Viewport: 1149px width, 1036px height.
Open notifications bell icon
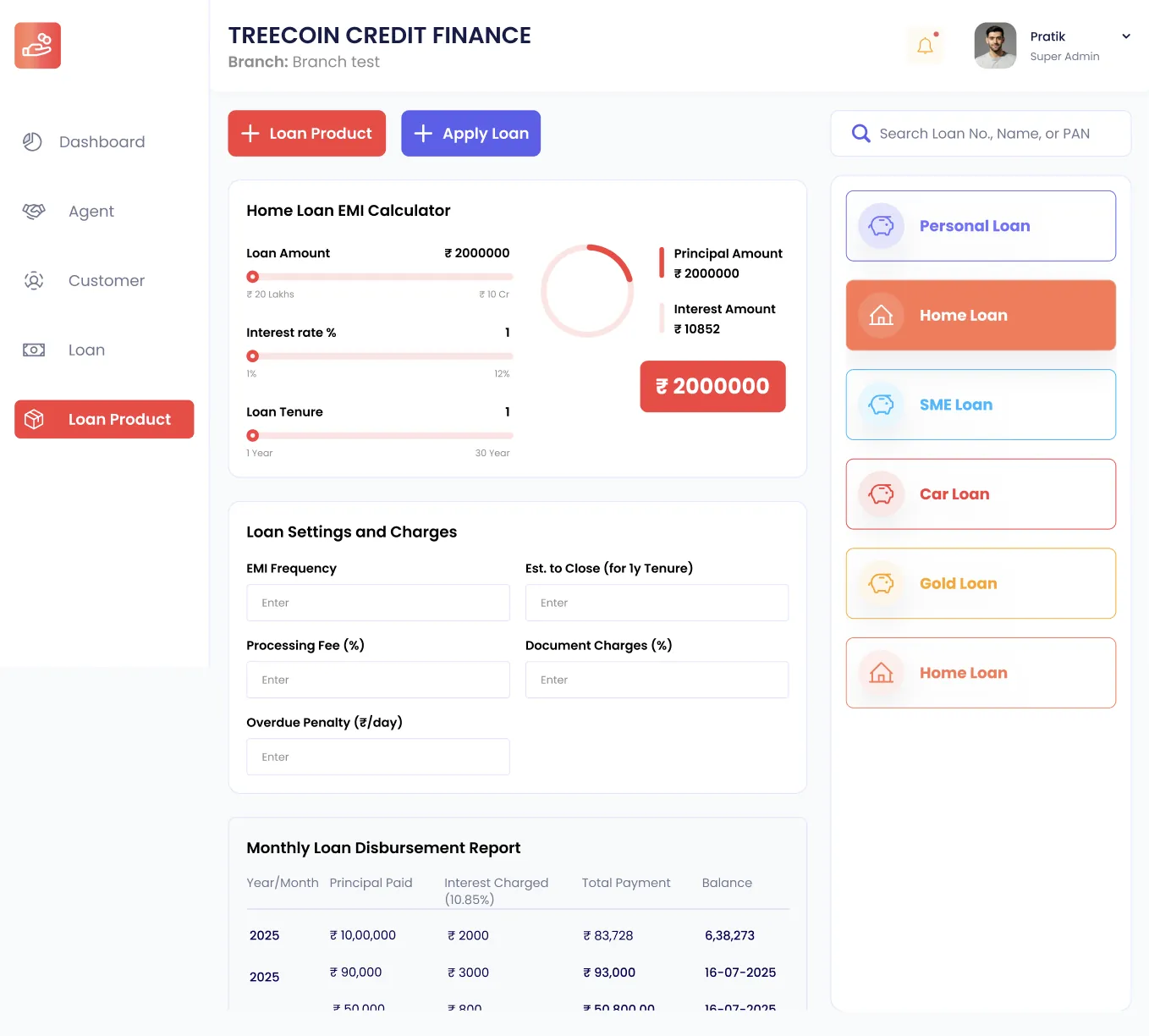pyautogui.click(x=926, y=46)
